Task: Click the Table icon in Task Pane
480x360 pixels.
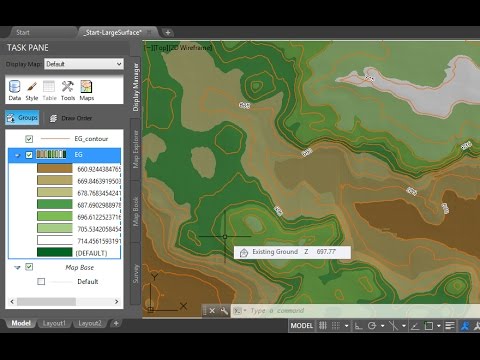Action: pos(49,90)
